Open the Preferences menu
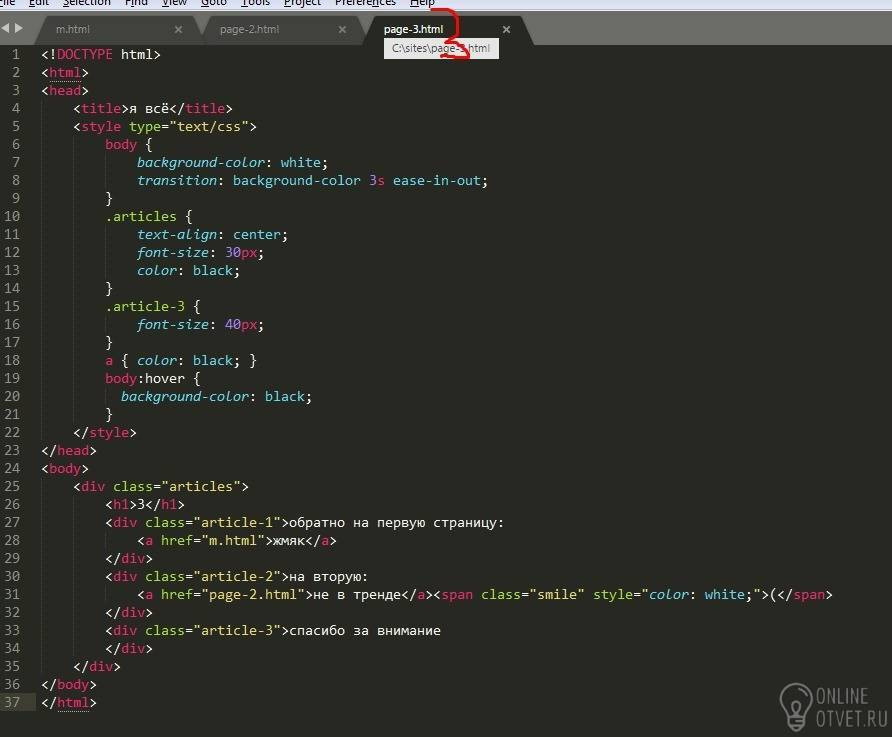Screen dimensions: 892x737 (x=365, y=3)
